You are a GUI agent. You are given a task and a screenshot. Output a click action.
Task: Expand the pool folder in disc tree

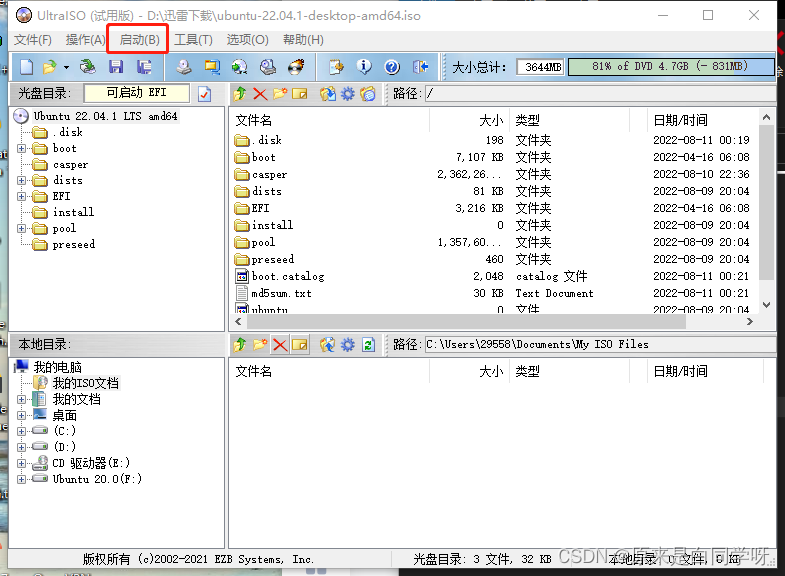click(x=22, y=228)
